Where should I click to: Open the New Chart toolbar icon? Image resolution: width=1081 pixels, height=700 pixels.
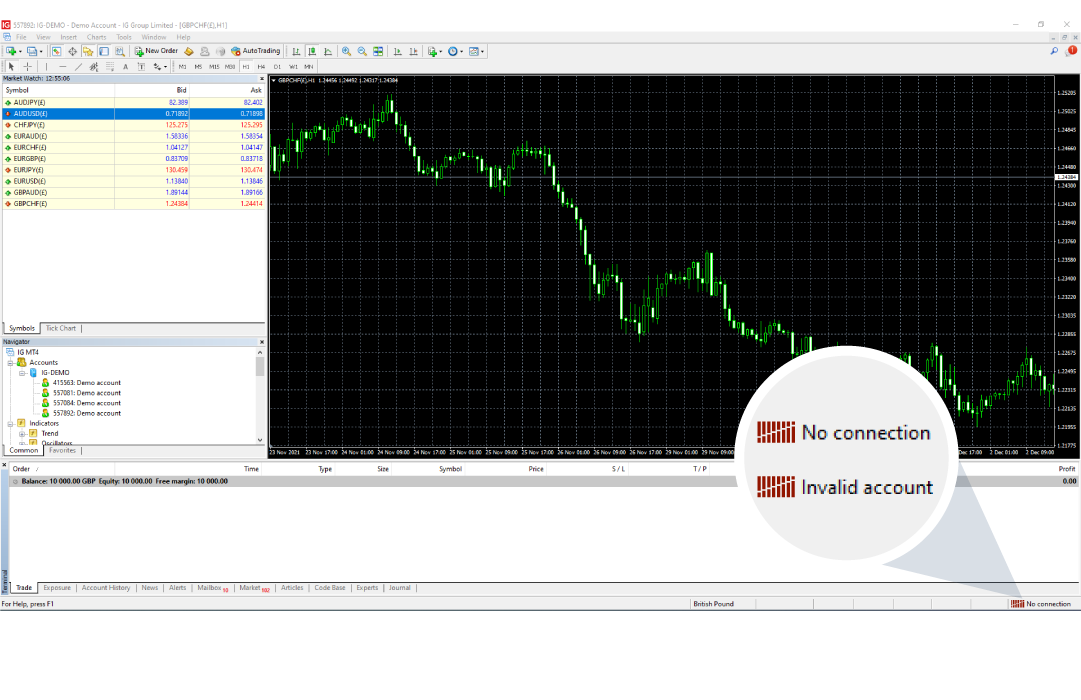tap(11, 51)
